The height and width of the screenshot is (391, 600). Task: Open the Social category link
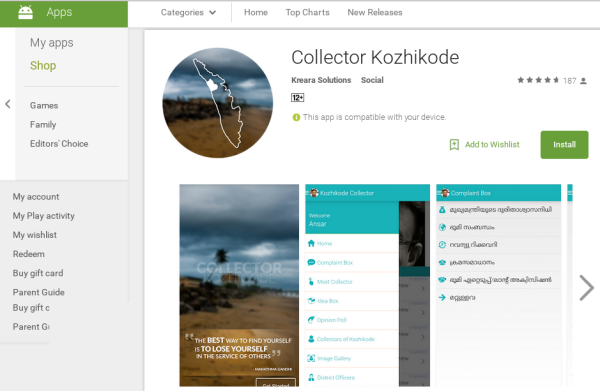click(x=372, y=80)
